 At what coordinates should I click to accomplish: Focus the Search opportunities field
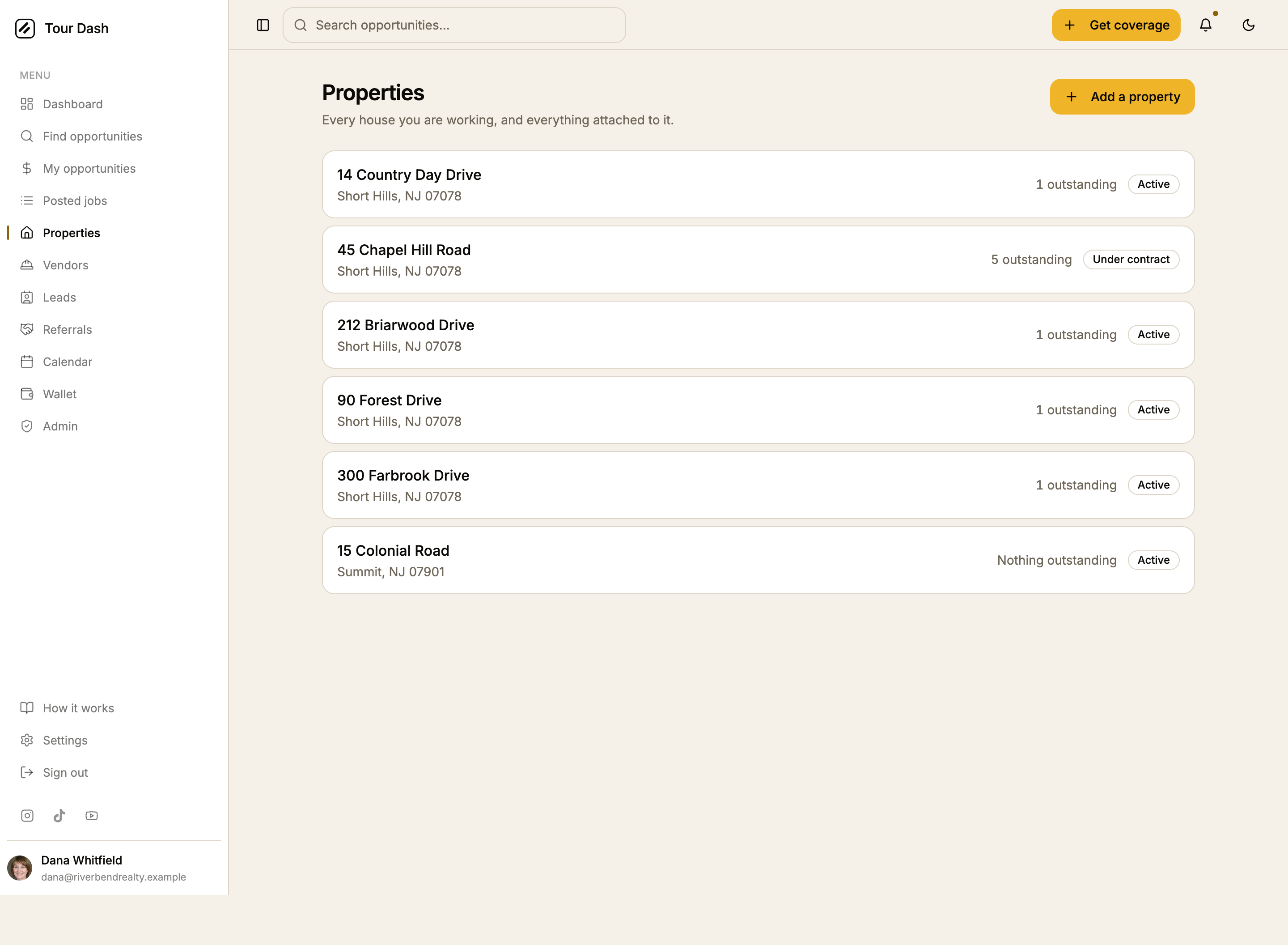coord(454,25)
